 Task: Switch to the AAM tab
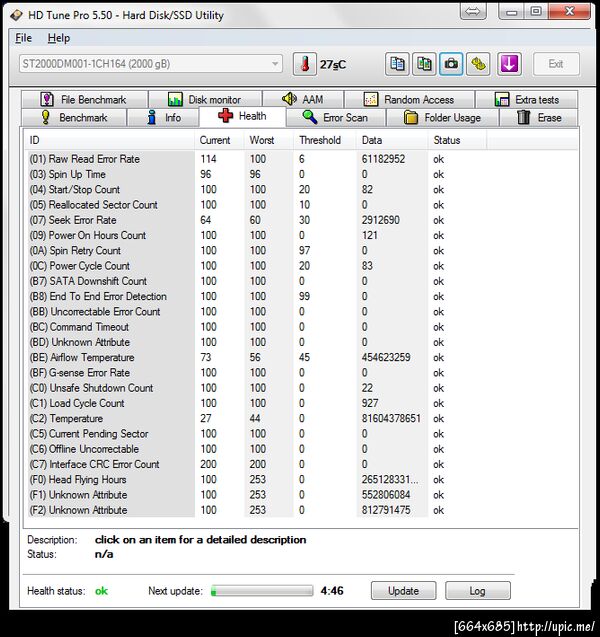pyautogui.click(x=303, y=100)
